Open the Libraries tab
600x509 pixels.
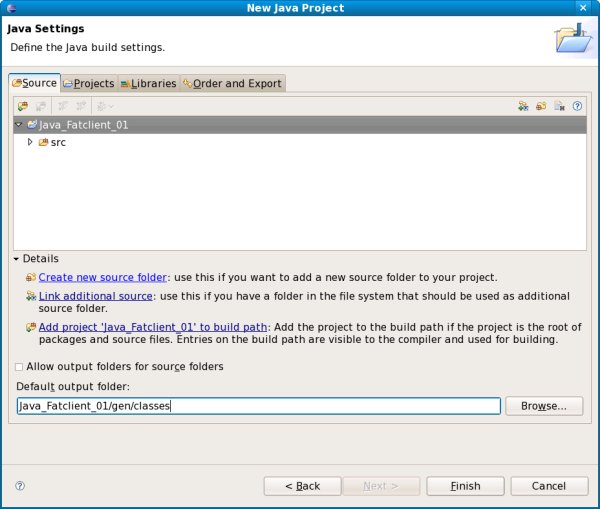coord(147,83)
